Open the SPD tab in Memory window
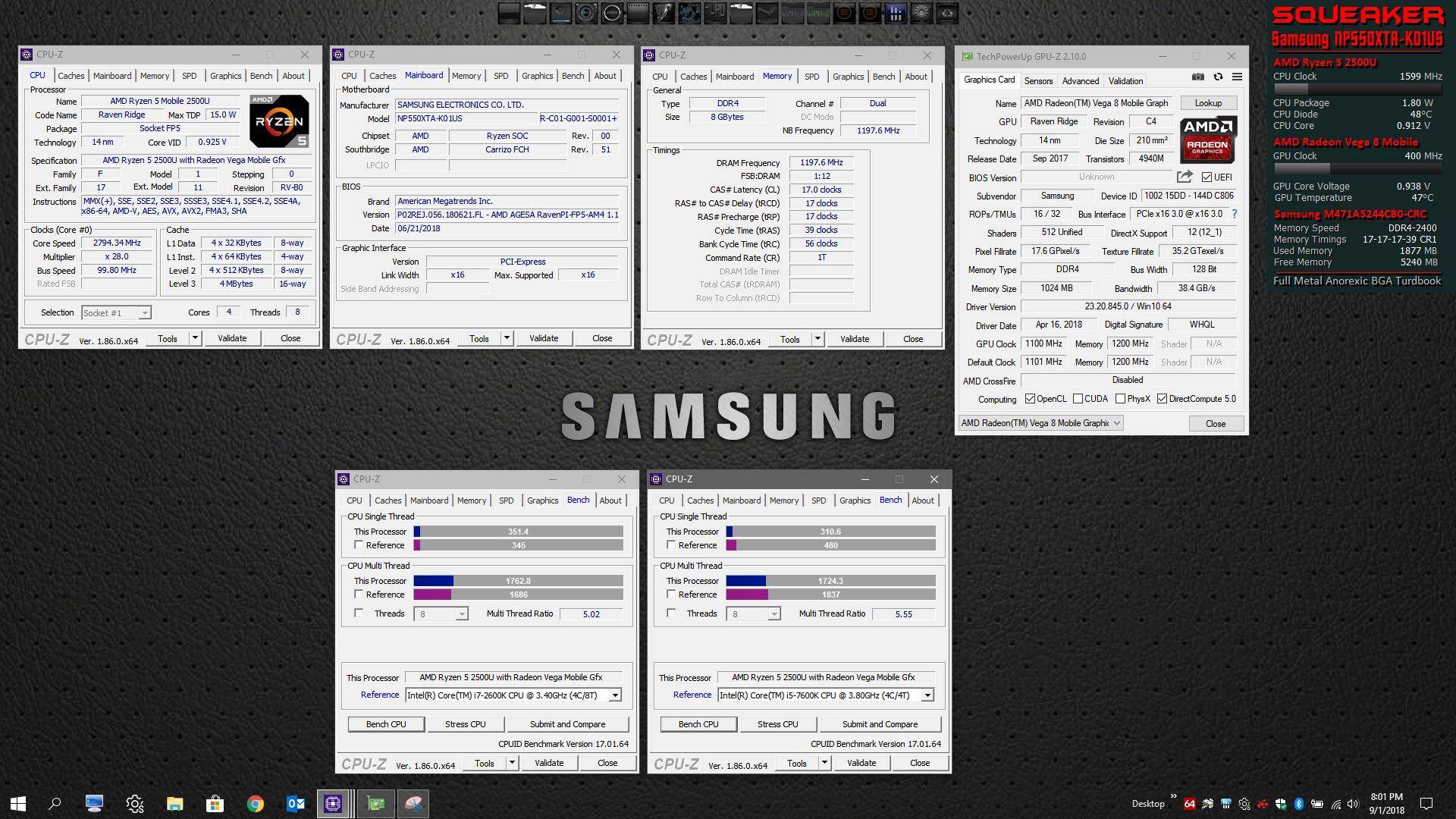The width and height of the screenshot is (1456, 819). tap(811, 77)
